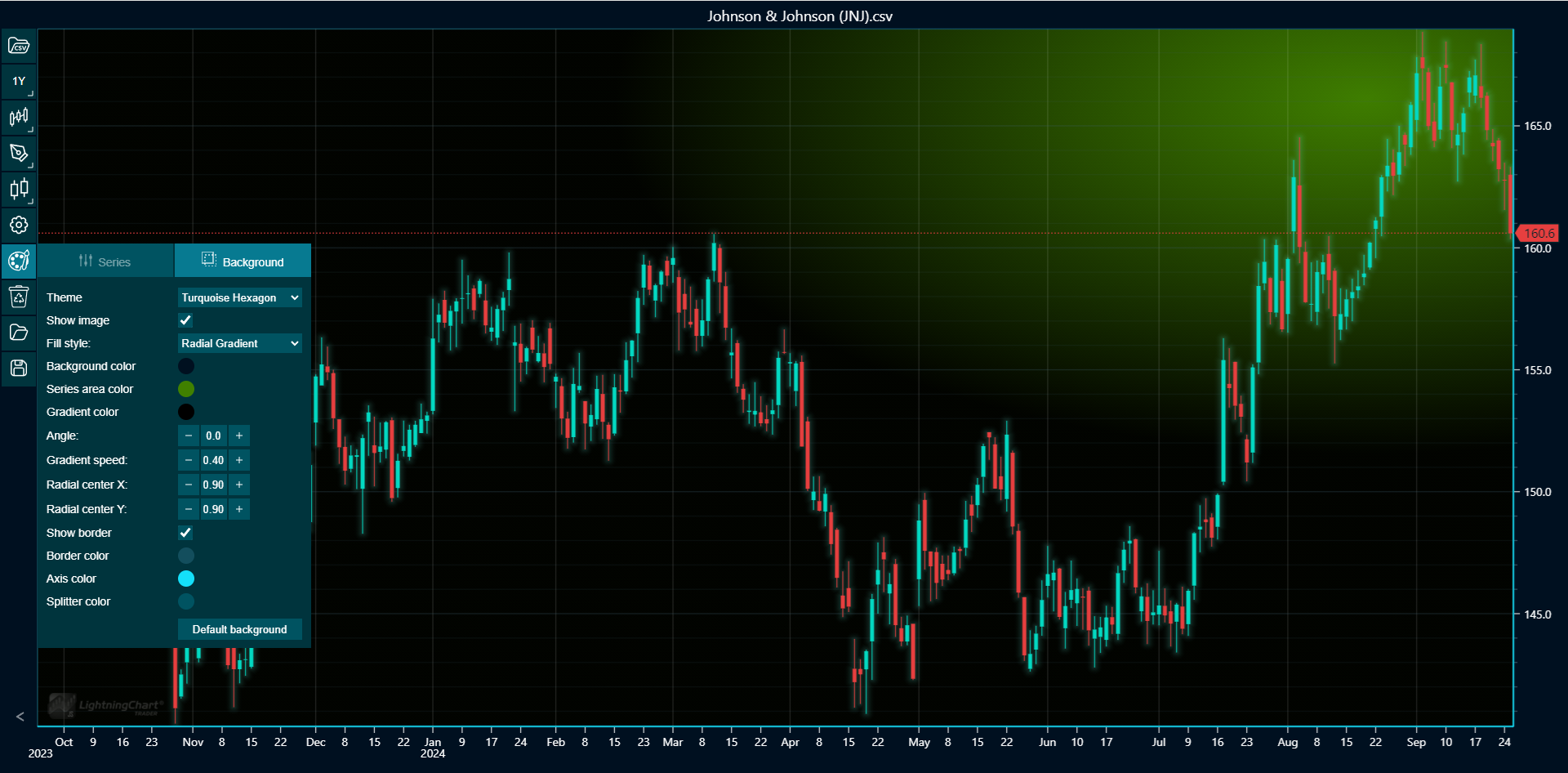1568x773 pixels.
Task: Click the Default background button
Action: click(240, 629)
